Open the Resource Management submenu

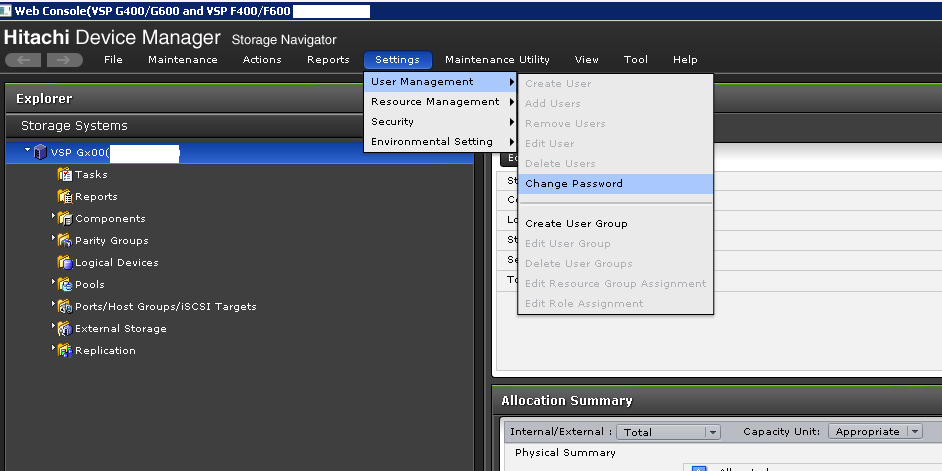pos(440,102)
